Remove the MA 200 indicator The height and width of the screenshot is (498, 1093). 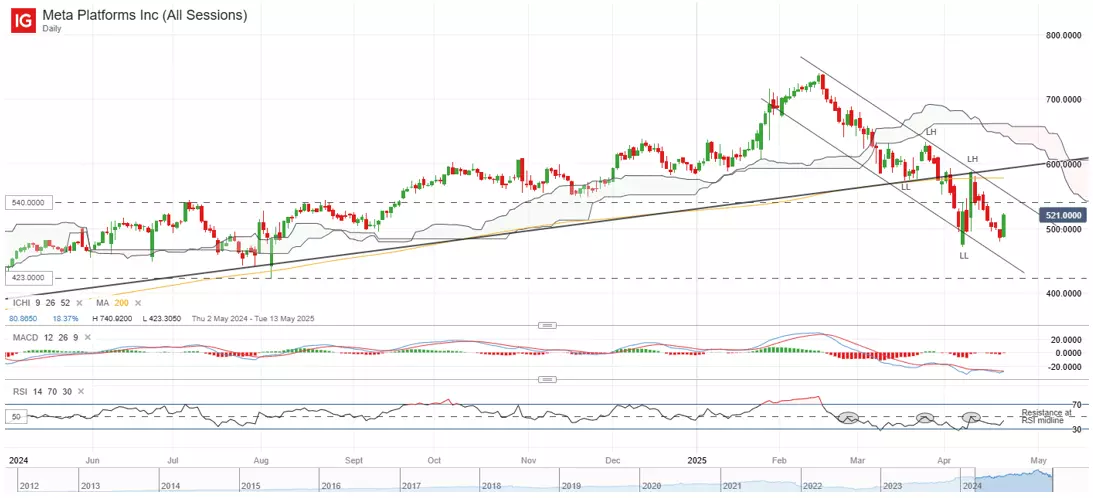137,303
